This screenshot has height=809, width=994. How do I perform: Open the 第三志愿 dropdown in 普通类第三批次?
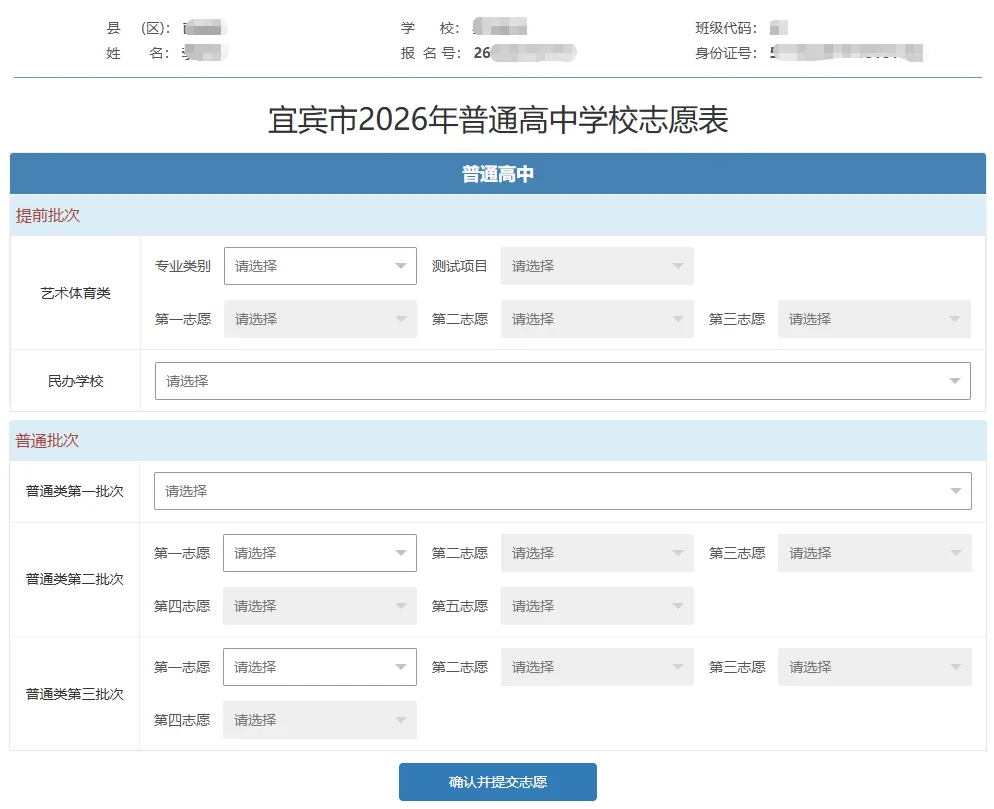(x=873, y=666)
